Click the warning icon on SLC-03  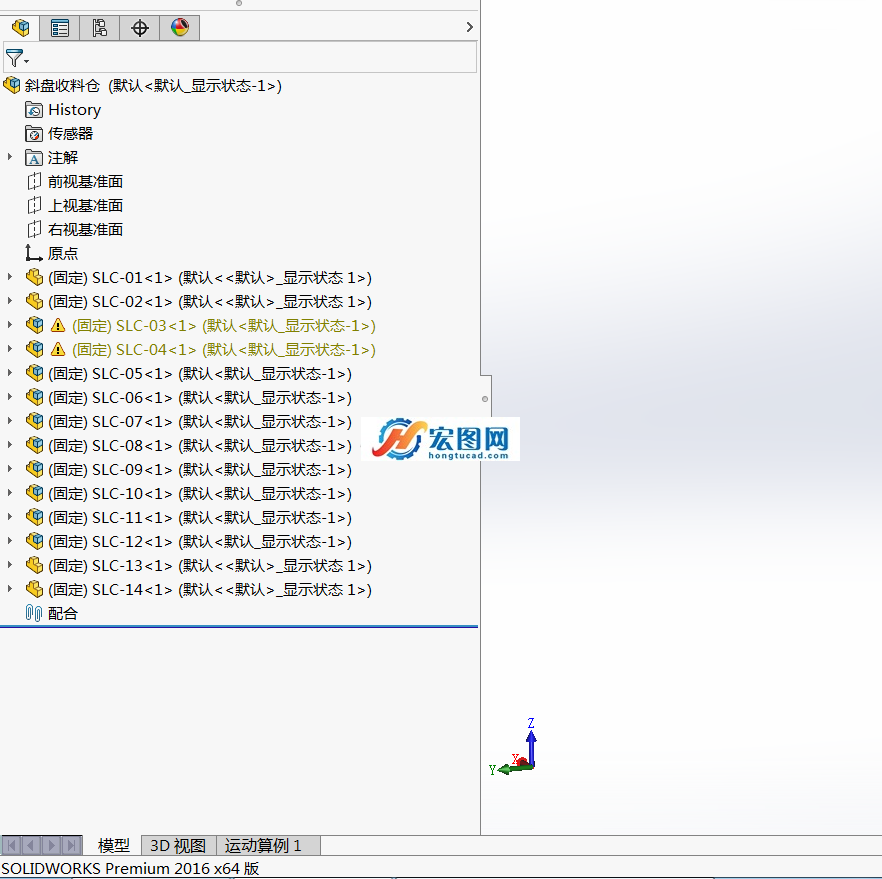[57, 326]
